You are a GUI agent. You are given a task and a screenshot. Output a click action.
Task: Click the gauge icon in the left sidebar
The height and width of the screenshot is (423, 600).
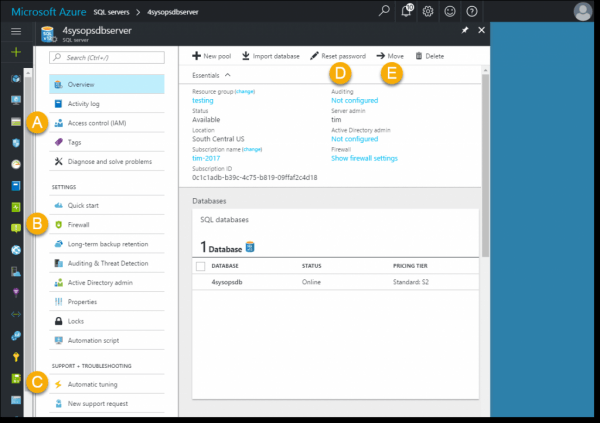(16, 164)
